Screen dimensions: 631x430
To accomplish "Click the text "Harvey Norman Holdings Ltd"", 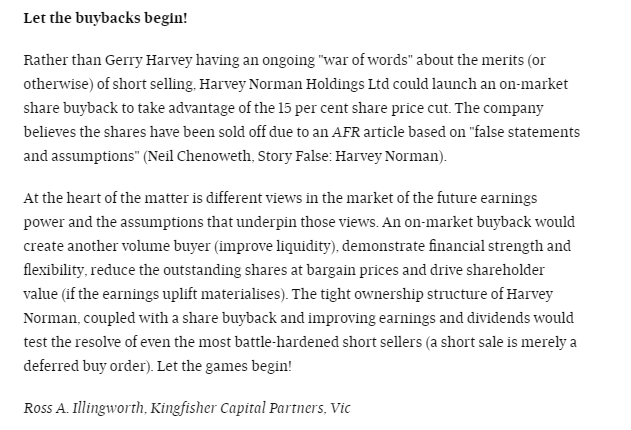I will pyautogui.click(x=295, y=84).
